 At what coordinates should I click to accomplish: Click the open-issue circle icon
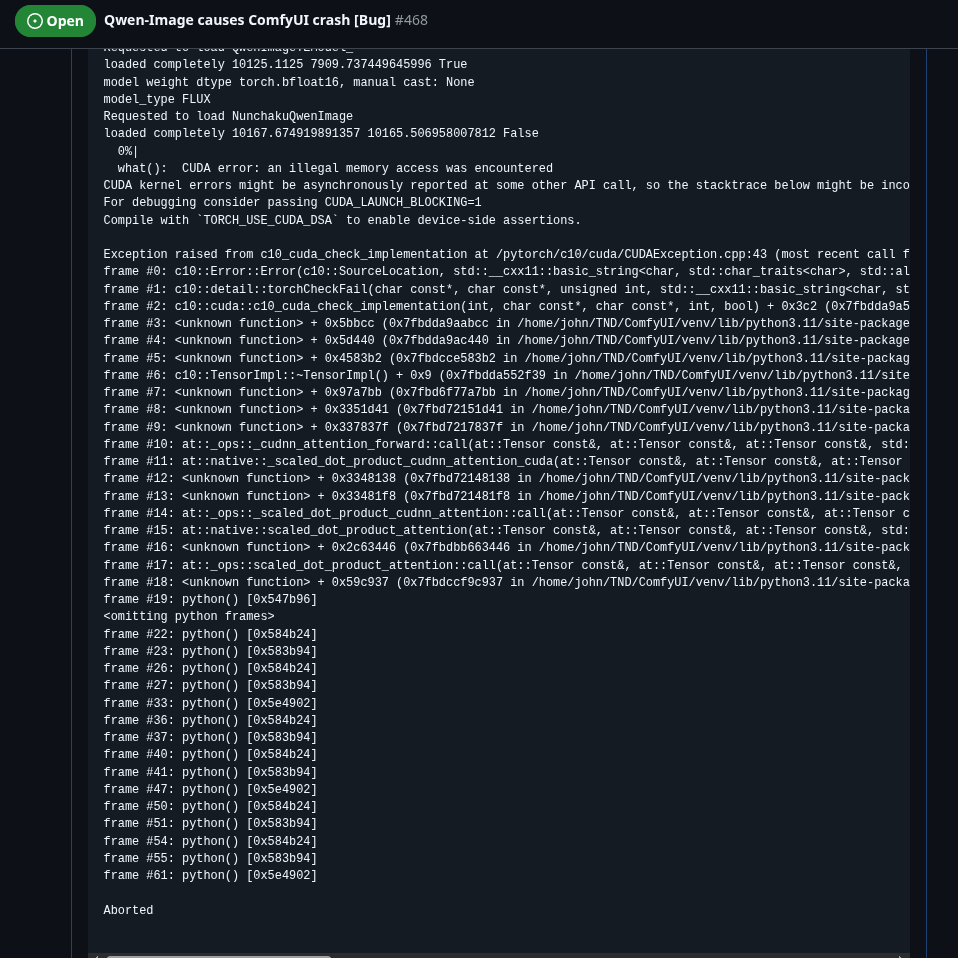[x=35, y=21]
